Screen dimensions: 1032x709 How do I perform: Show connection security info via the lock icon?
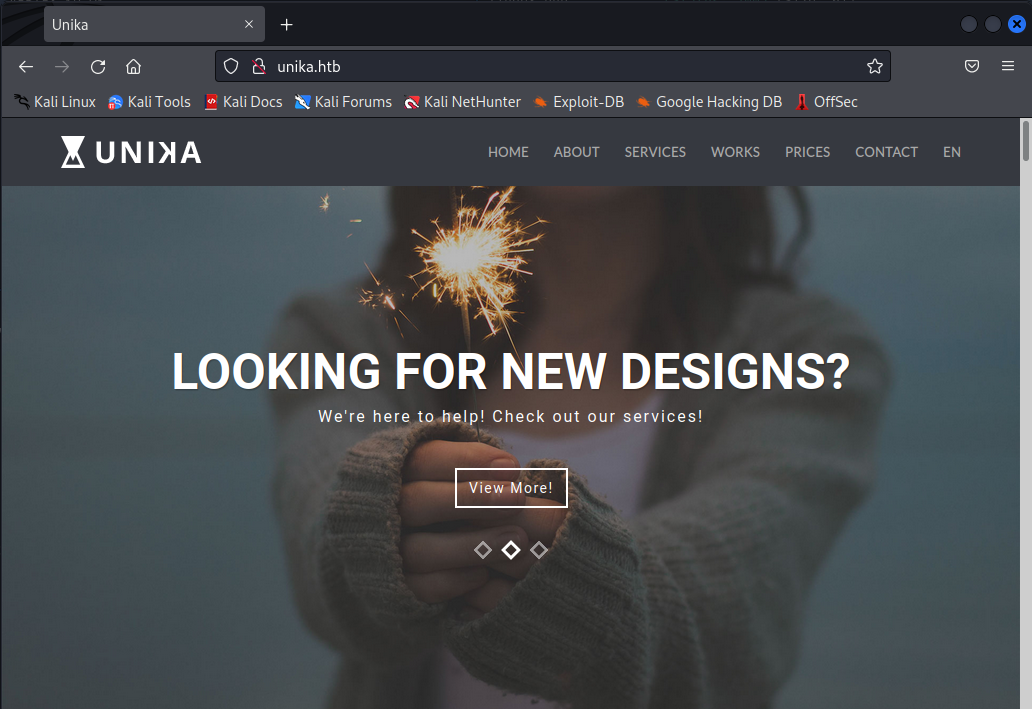point(259,66)
